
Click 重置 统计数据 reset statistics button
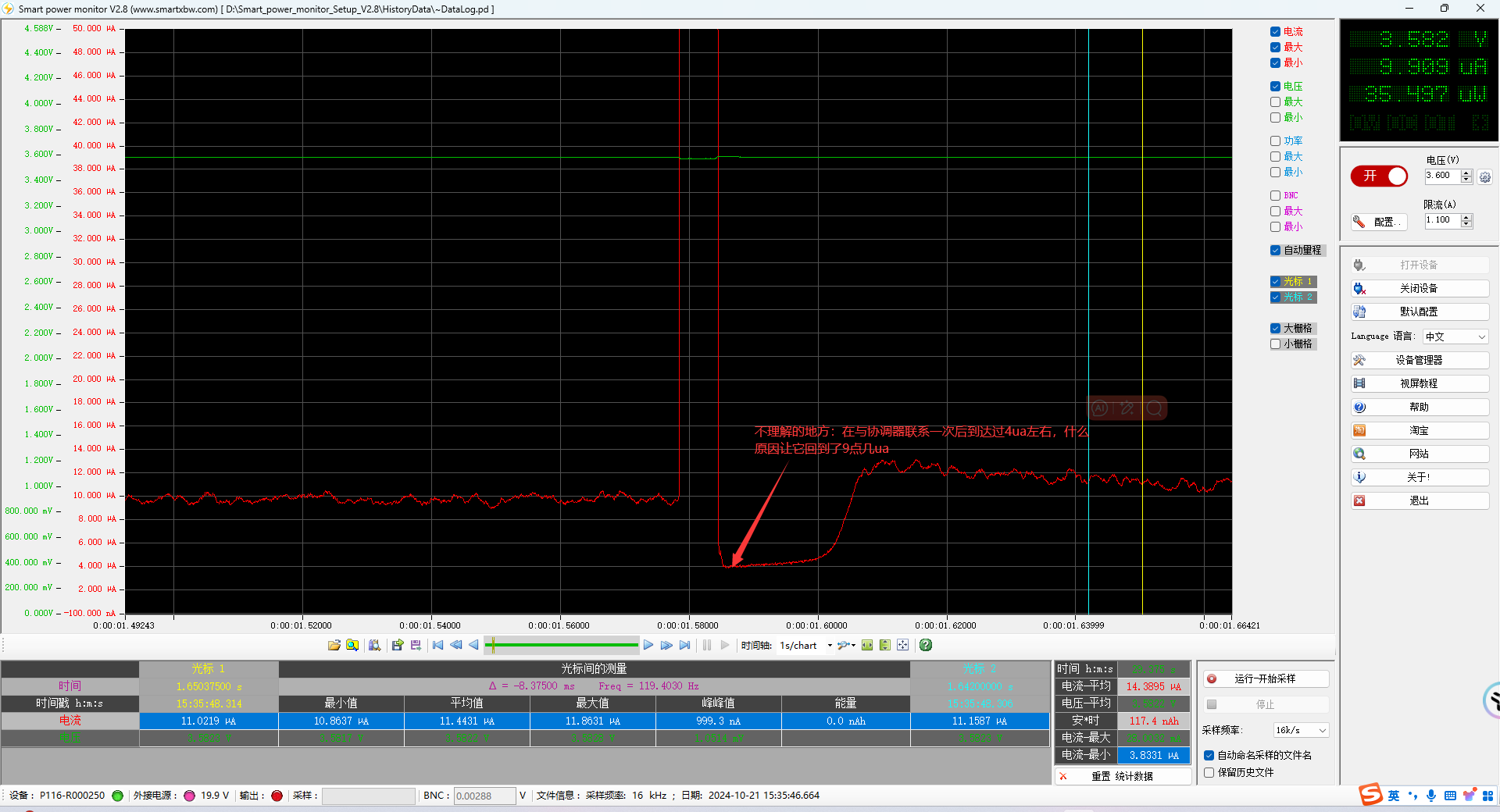(1123, 777)
